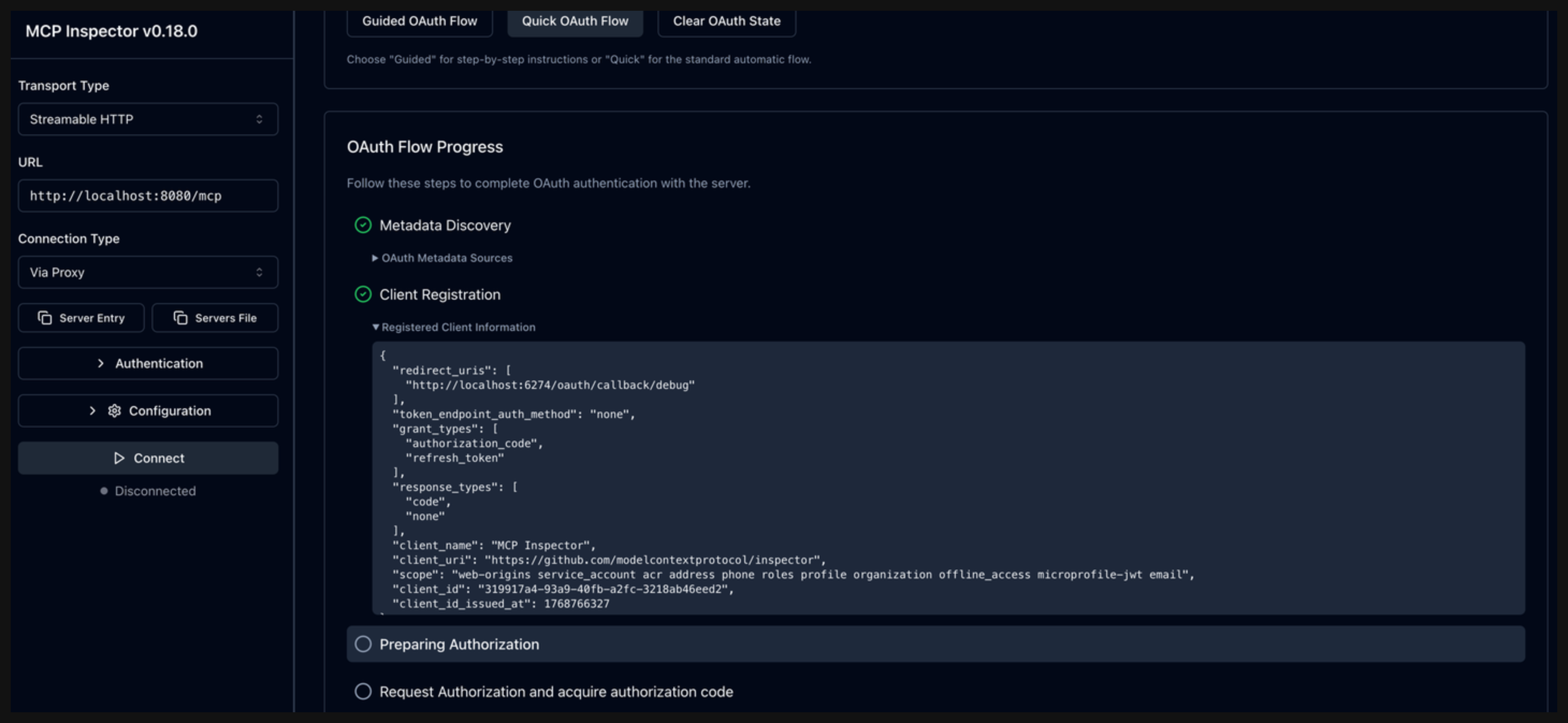This screenshot has height=723, width=1568.
Task: Expand the Configuration section chevron
Action: tap(92, 410)
